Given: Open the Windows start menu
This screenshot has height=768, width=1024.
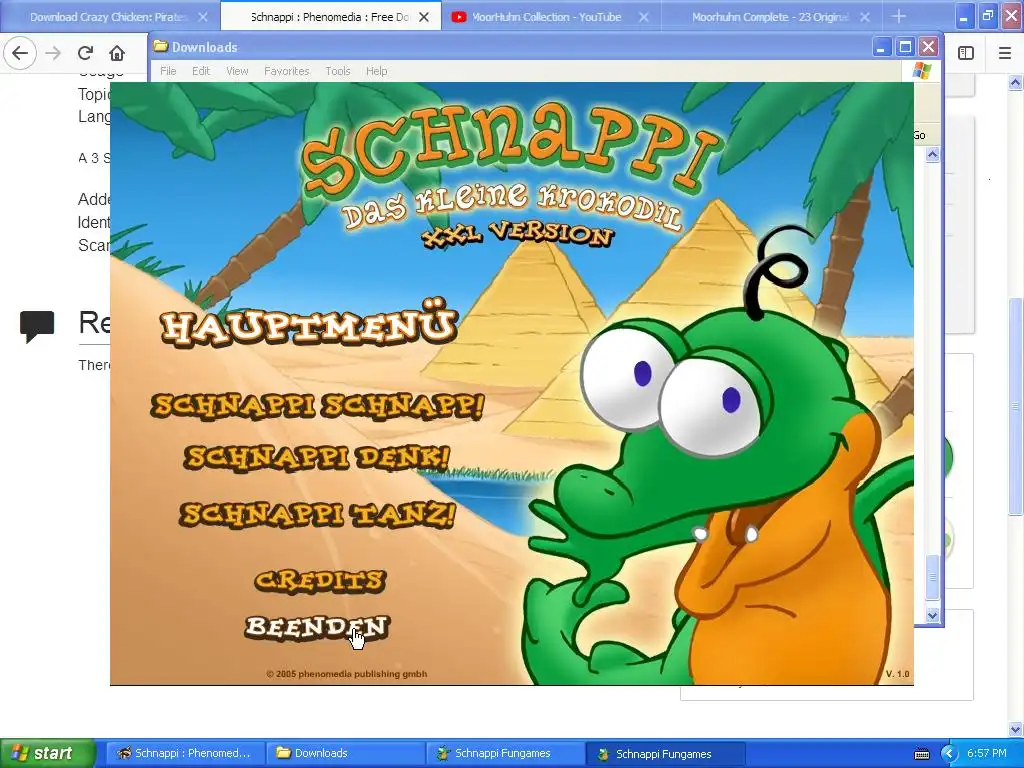Looking at the screenshot, I should click(x=47, y=753).
